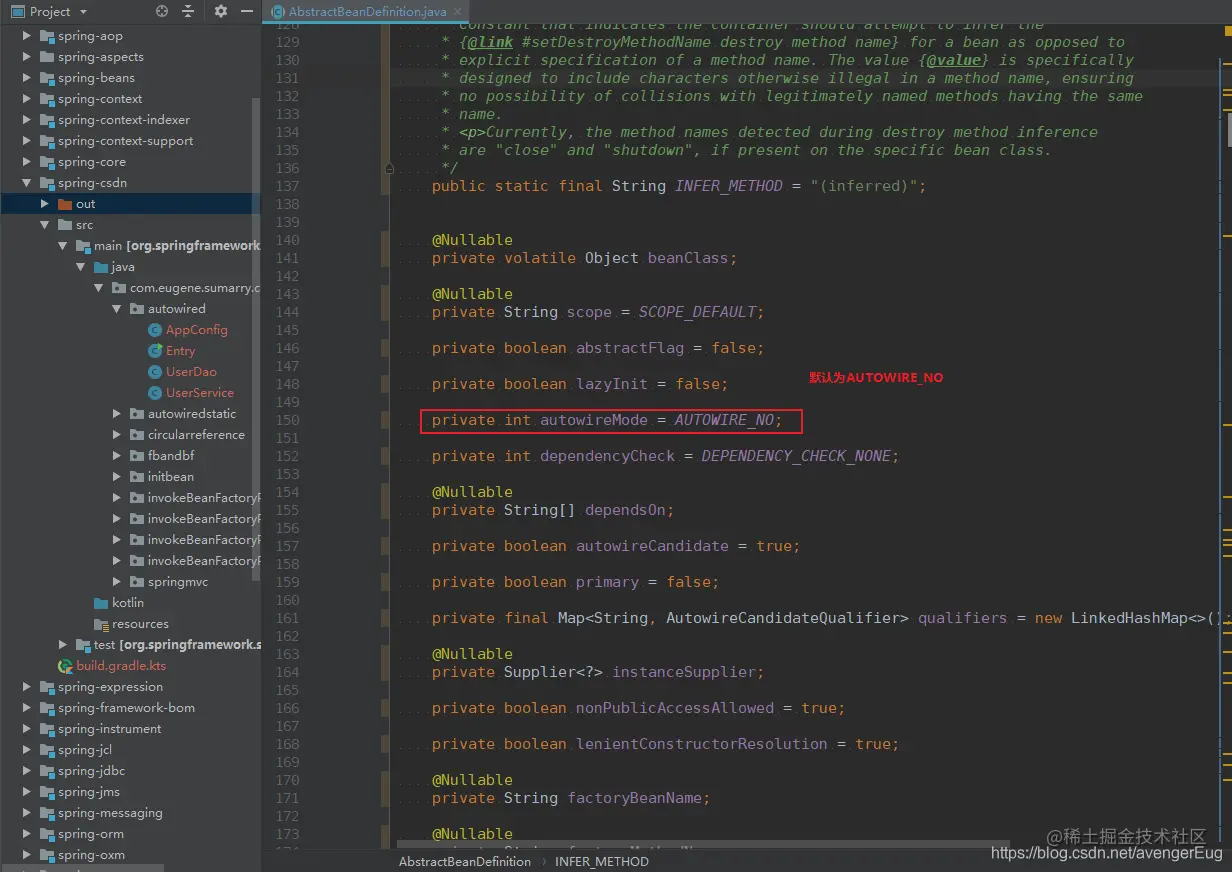Click DEPENDENCY_CHECK_NONE constant in code

pos(796,456)
